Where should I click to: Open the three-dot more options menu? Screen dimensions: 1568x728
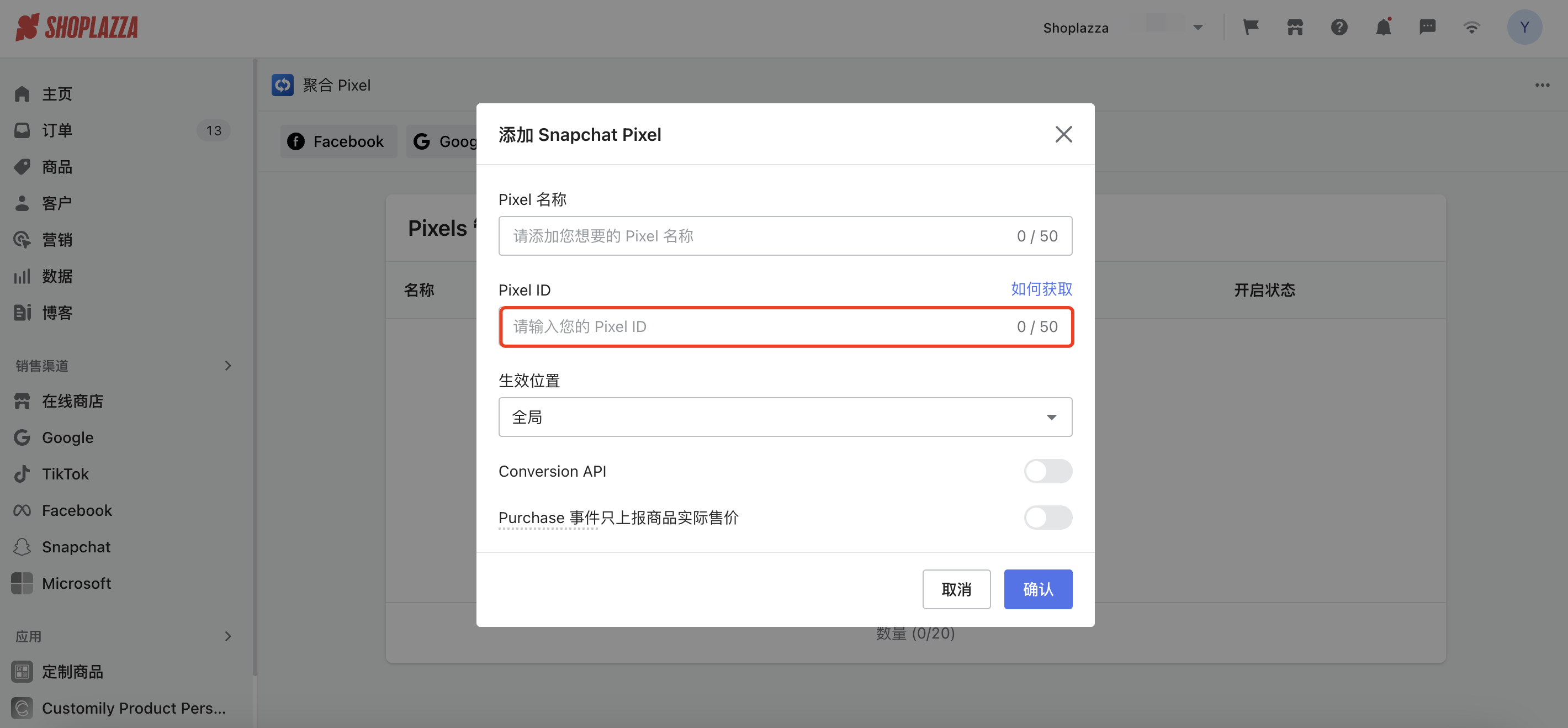1542,85
